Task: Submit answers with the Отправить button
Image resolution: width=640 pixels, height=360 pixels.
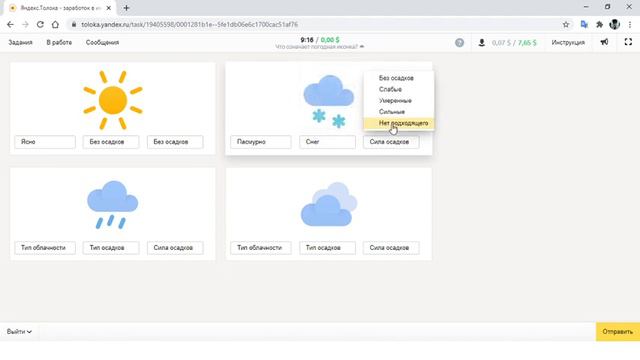Action: pos(618,331)
